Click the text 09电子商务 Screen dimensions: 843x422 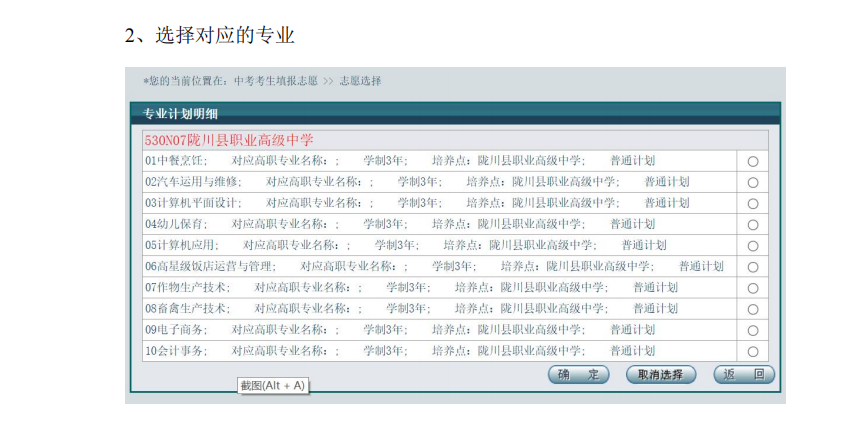point(176,330)
